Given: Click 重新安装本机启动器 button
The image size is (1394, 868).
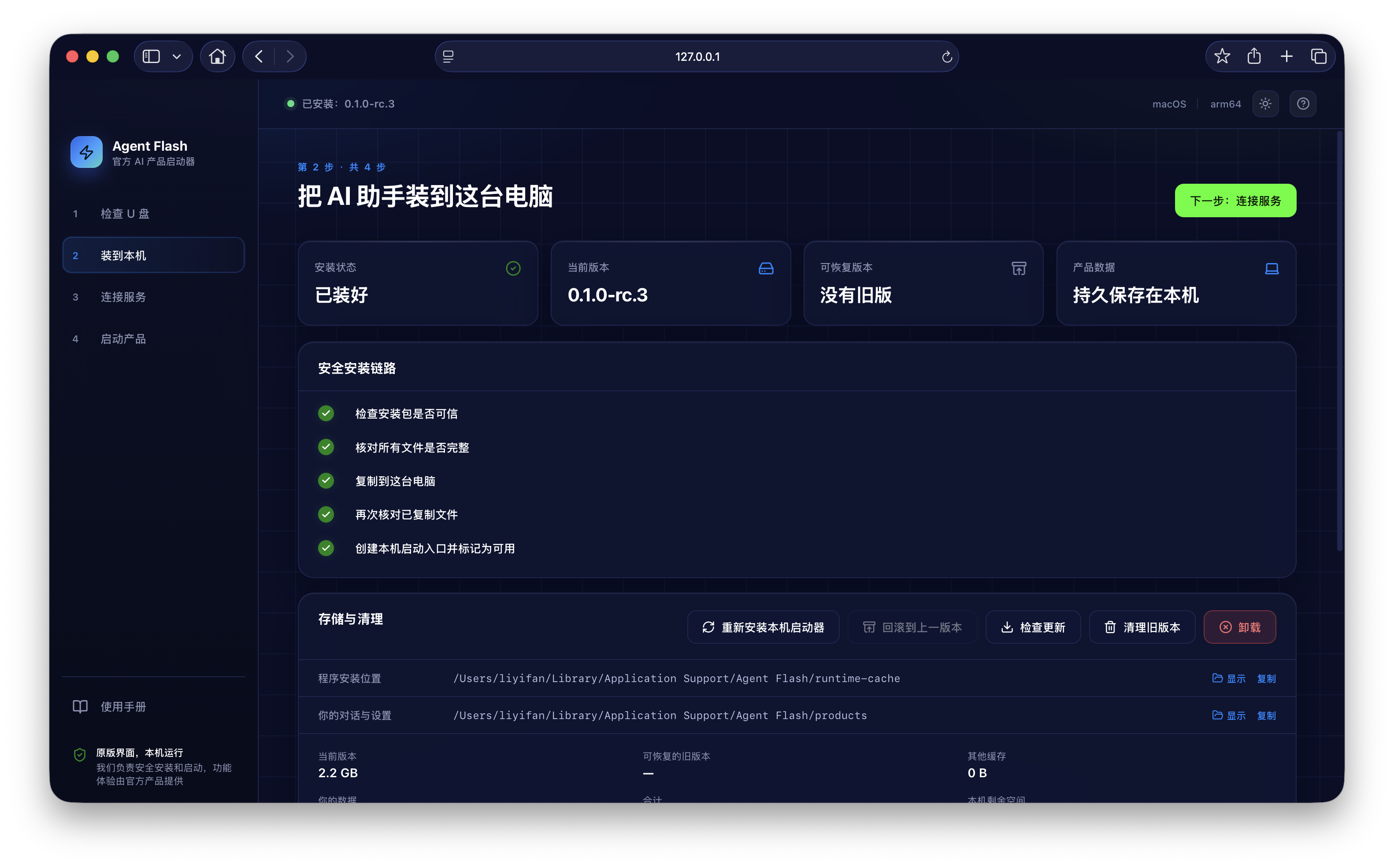Looking at the screenshot, I should [x=763, y=627].
